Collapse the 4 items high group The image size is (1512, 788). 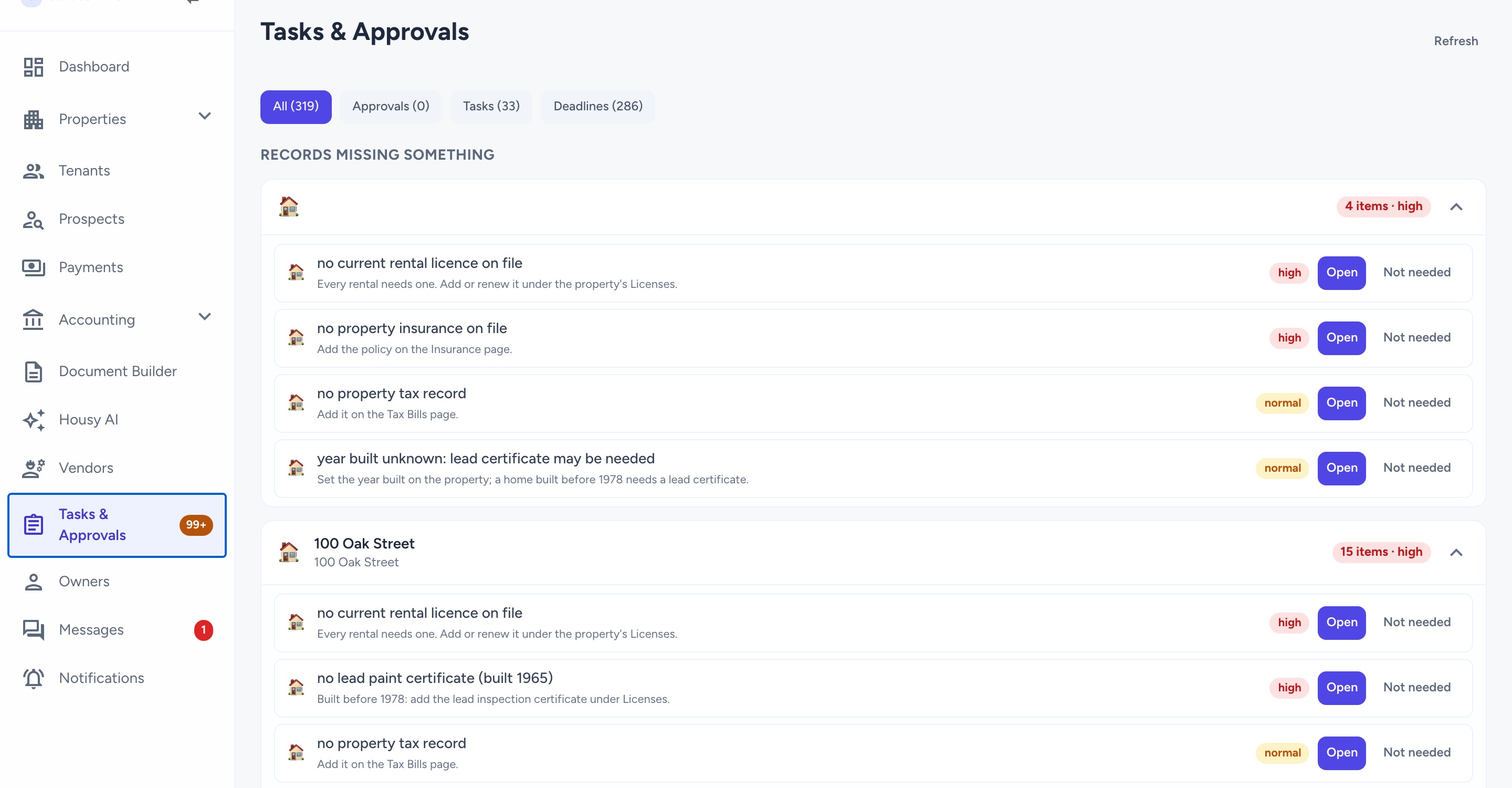tap(1456, 206)
